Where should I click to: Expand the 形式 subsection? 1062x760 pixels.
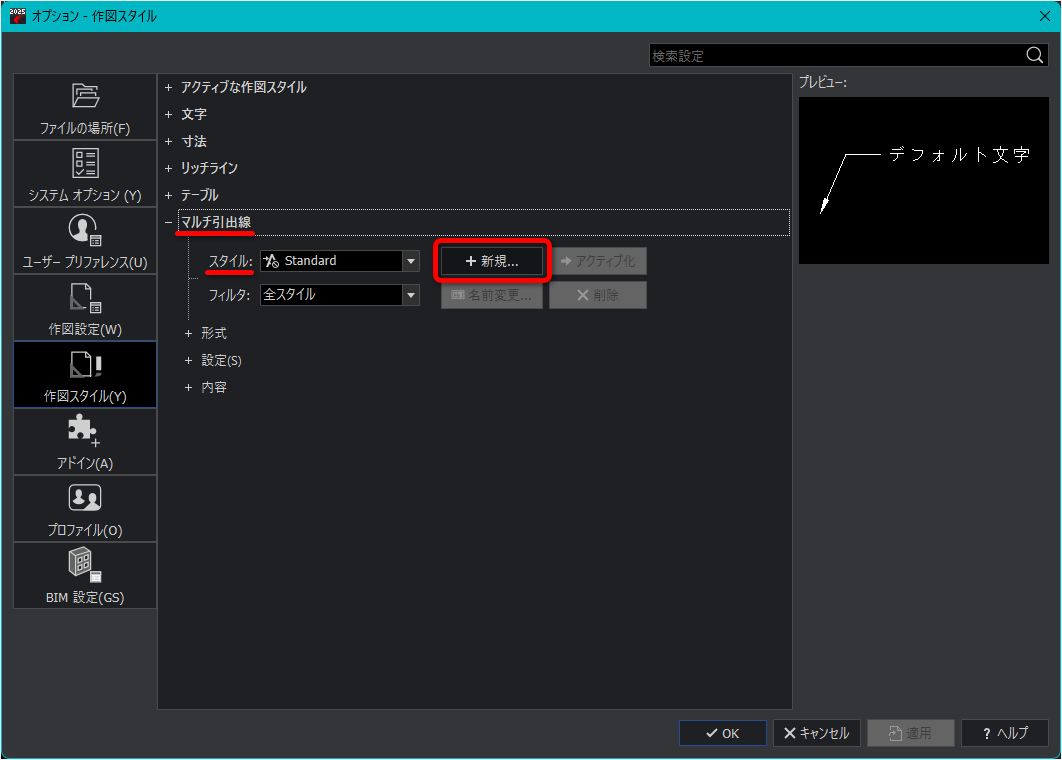pyautogui.click(x=188, y=334)
